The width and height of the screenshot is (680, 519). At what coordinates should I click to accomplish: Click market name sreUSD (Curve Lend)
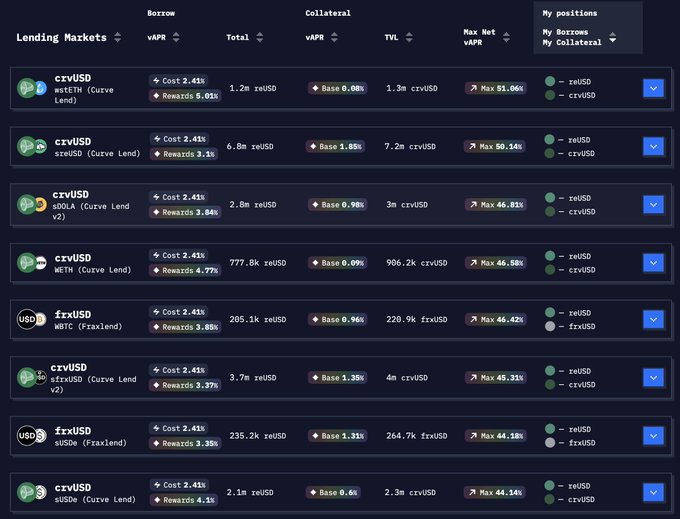pos(97,153)
